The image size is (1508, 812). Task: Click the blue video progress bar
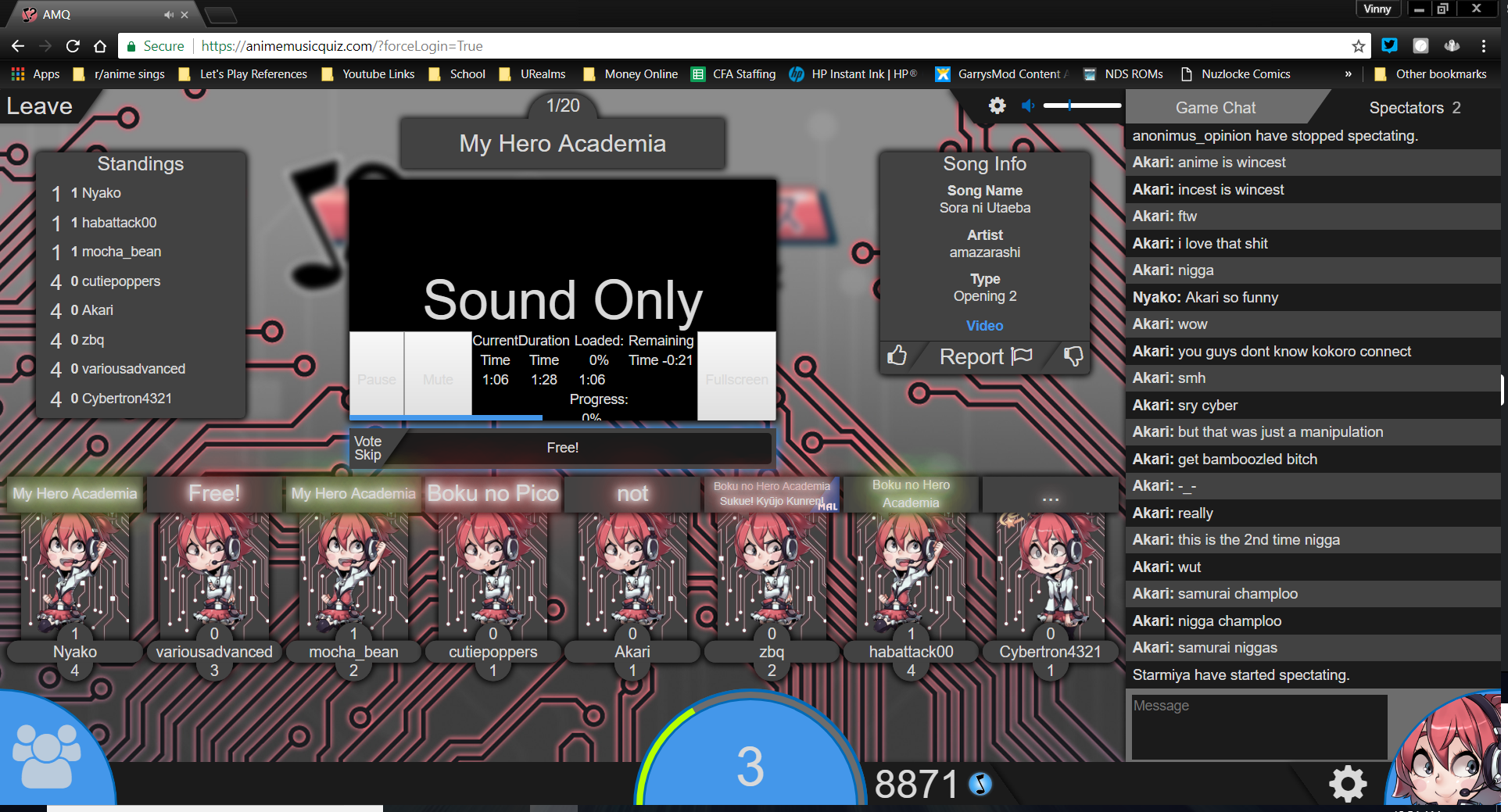click(x=446, y=418)
